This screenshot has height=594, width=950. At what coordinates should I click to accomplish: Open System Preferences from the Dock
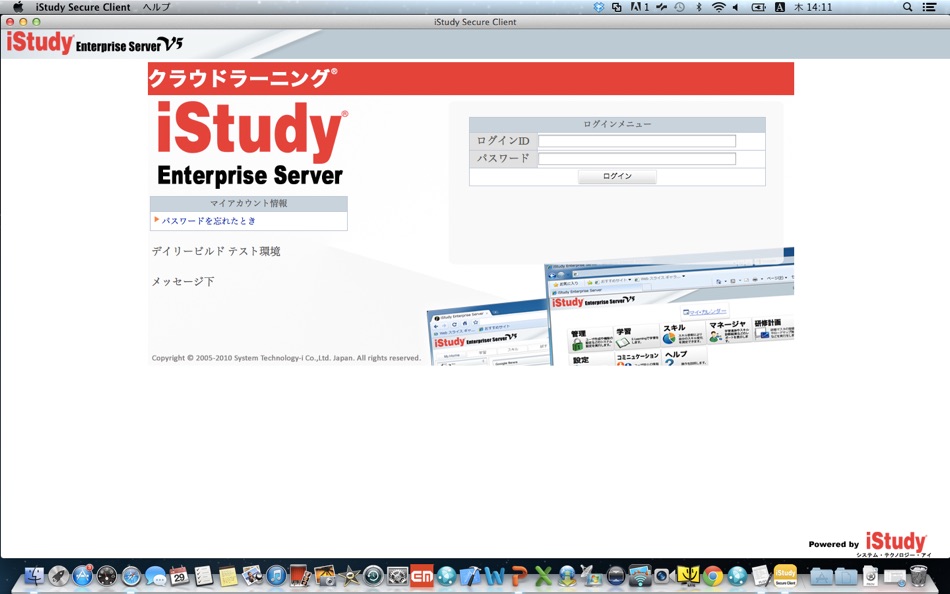[x=397, y=576]
